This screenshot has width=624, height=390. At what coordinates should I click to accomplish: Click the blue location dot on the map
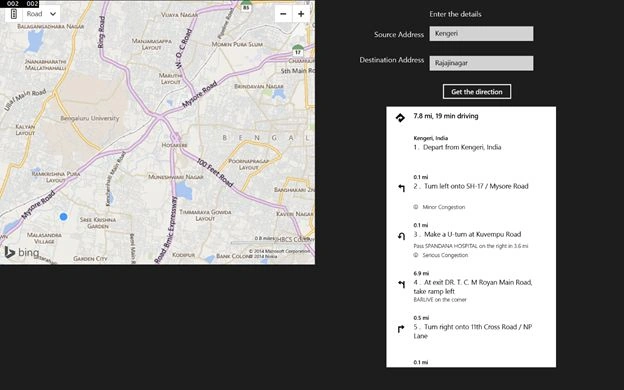click(x=63, y=217)
